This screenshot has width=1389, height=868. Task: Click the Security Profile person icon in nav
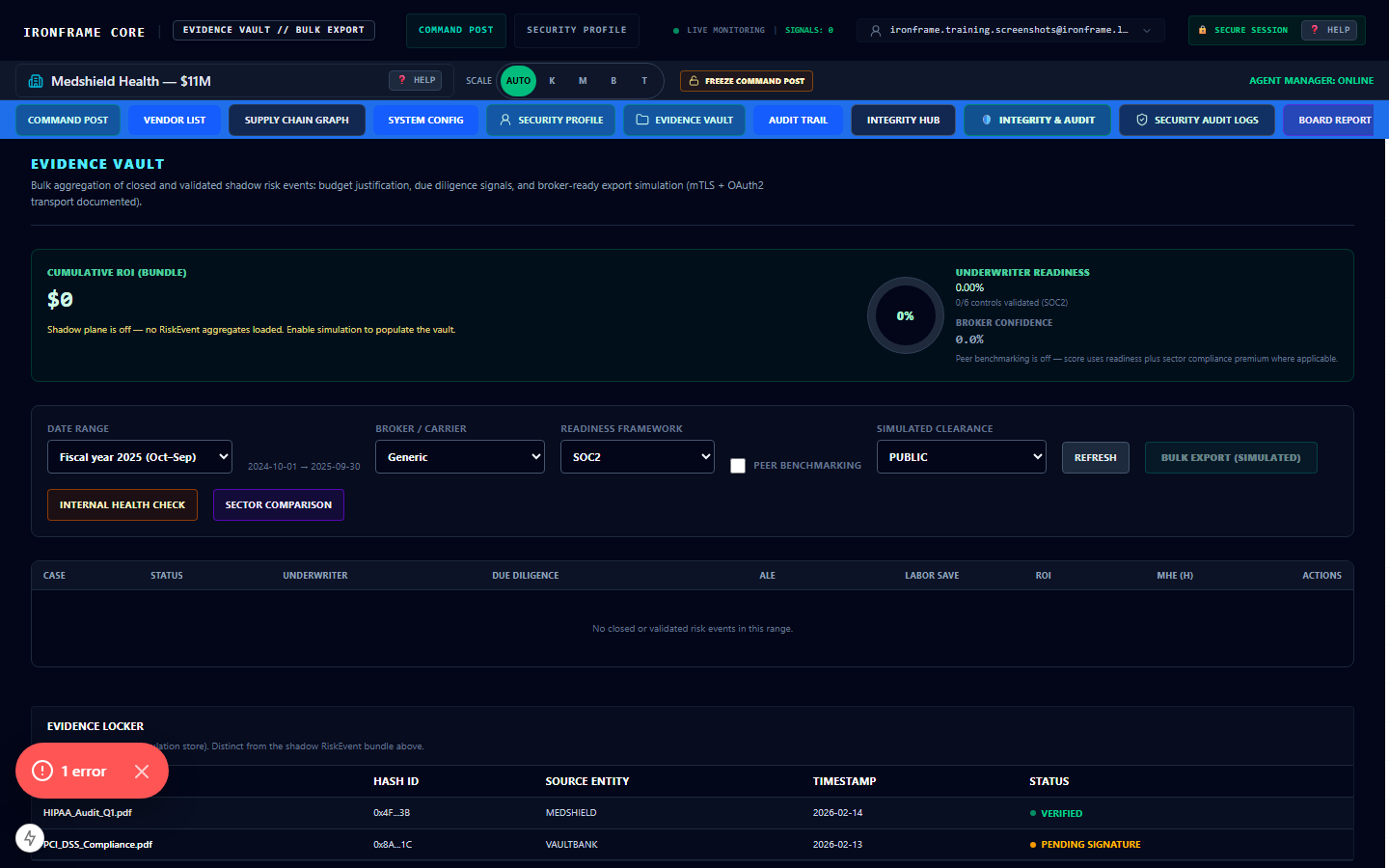[x=505, y=120]
